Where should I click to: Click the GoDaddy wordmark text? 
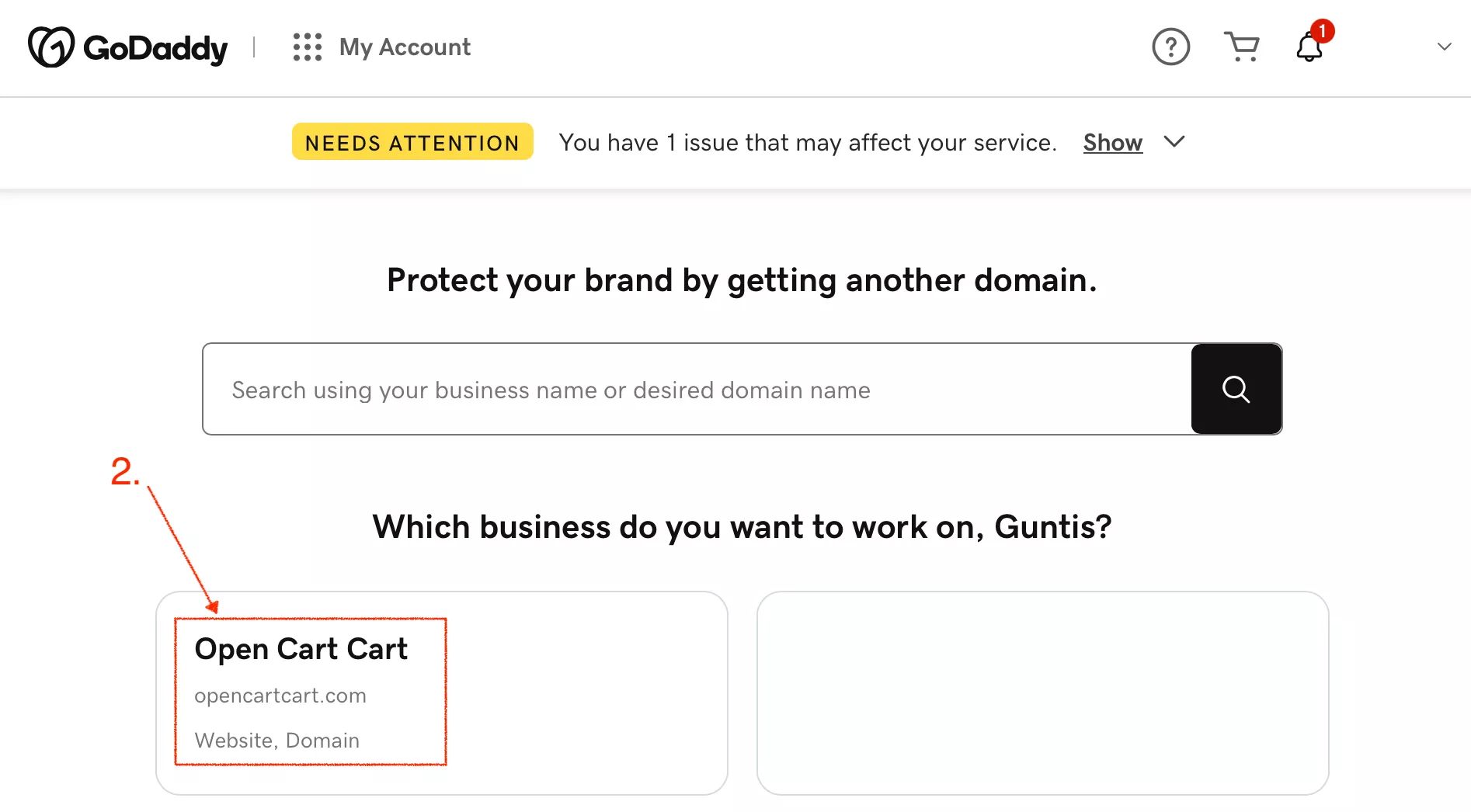155,48
